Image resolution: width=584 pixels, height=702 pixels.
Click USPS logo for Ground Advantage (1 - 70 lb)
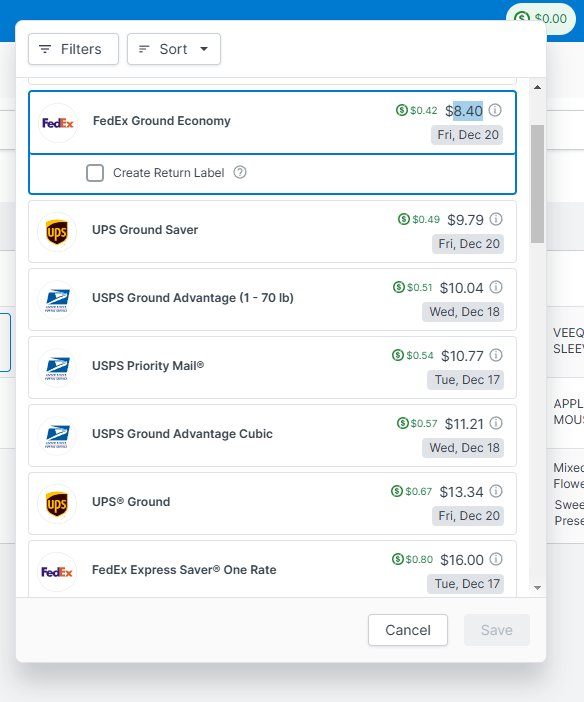tap(57, 300)
